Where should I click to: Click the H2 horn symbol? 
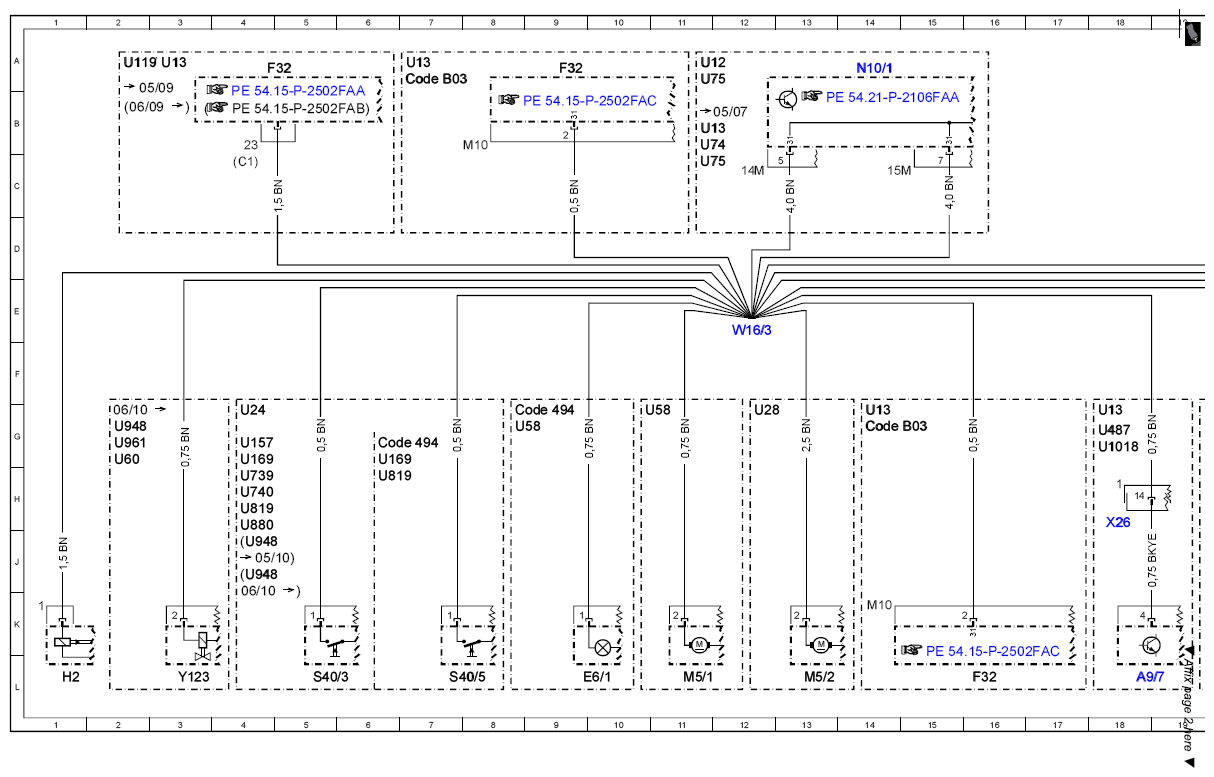point(70,645)
